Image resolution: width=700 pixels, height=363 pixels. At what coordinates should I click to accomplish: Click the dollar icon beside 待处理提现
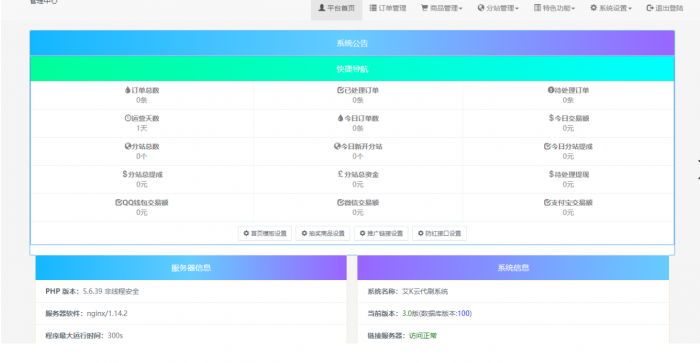(551, 174)
